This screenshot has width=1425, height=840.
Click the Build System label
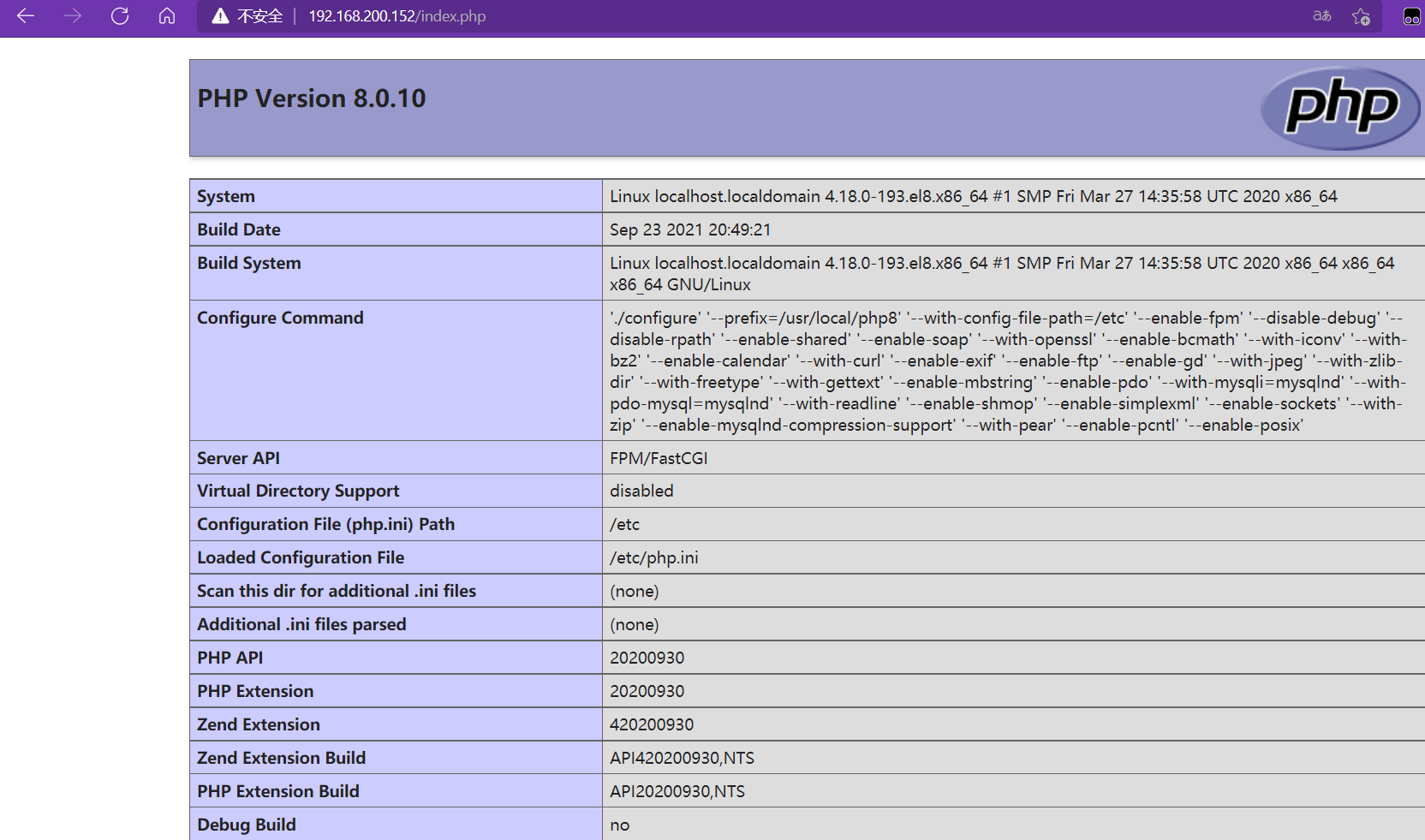249,263
